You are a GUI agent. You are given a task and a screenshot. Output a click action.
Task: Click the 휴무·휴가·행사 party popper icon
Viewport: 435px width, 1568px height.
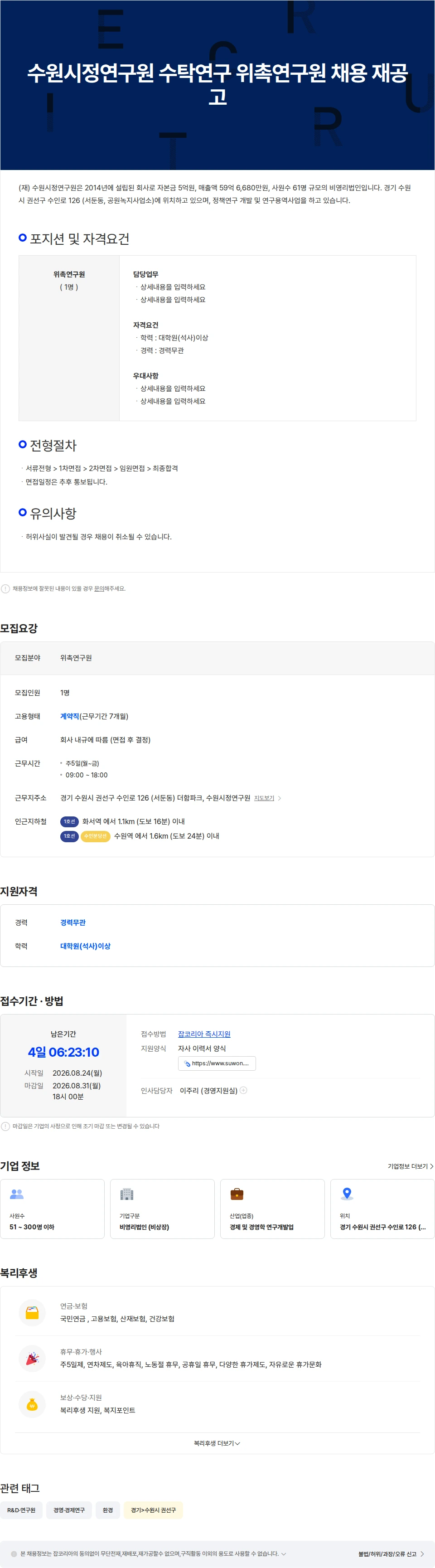tap(32, 1359)
